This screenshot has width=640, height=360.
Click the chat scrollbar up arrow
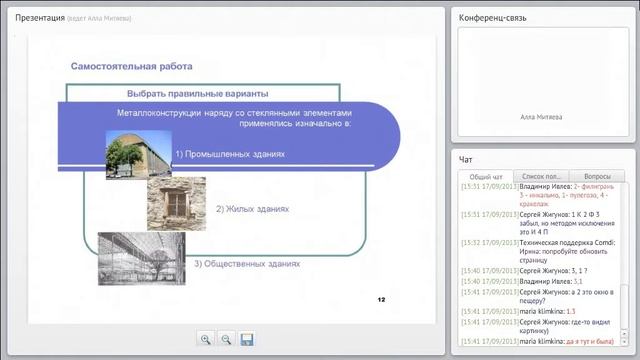tap(624, 333)
